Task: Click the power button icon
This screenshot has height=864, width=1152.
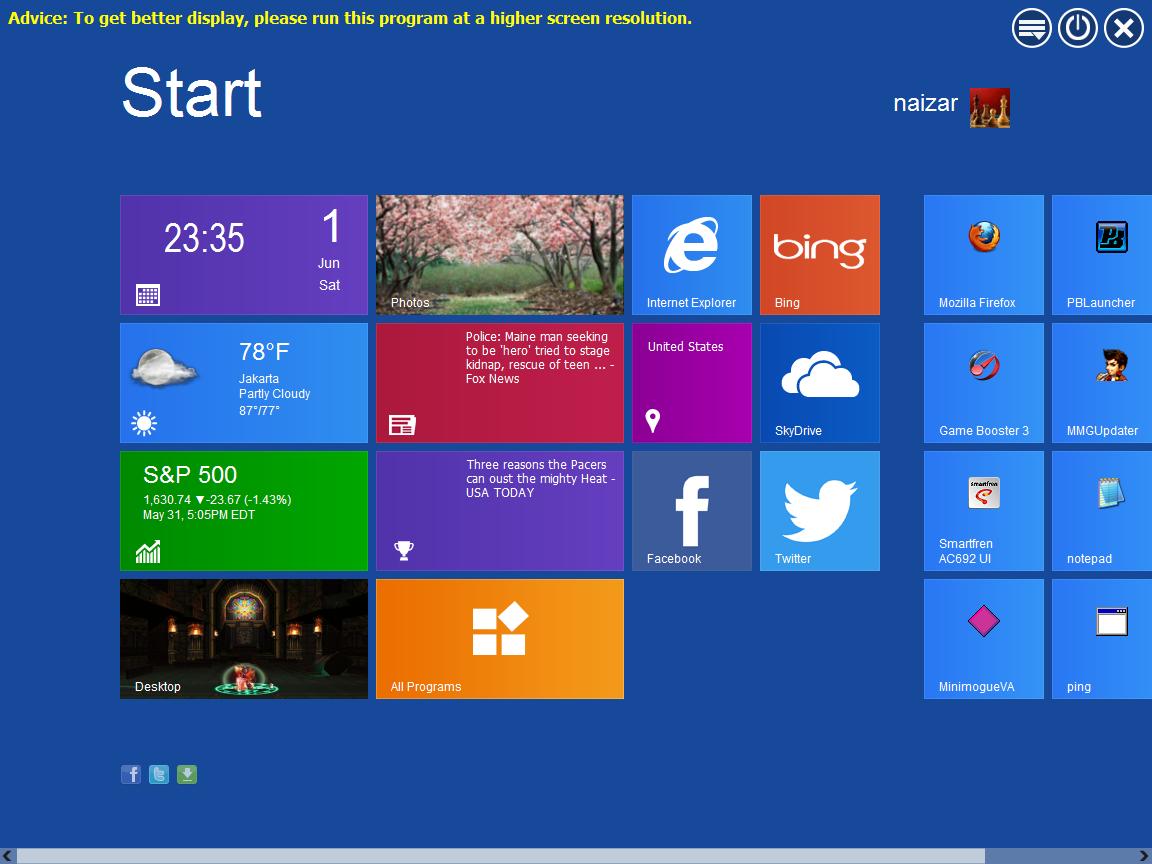Action: tap(1078, 28)
